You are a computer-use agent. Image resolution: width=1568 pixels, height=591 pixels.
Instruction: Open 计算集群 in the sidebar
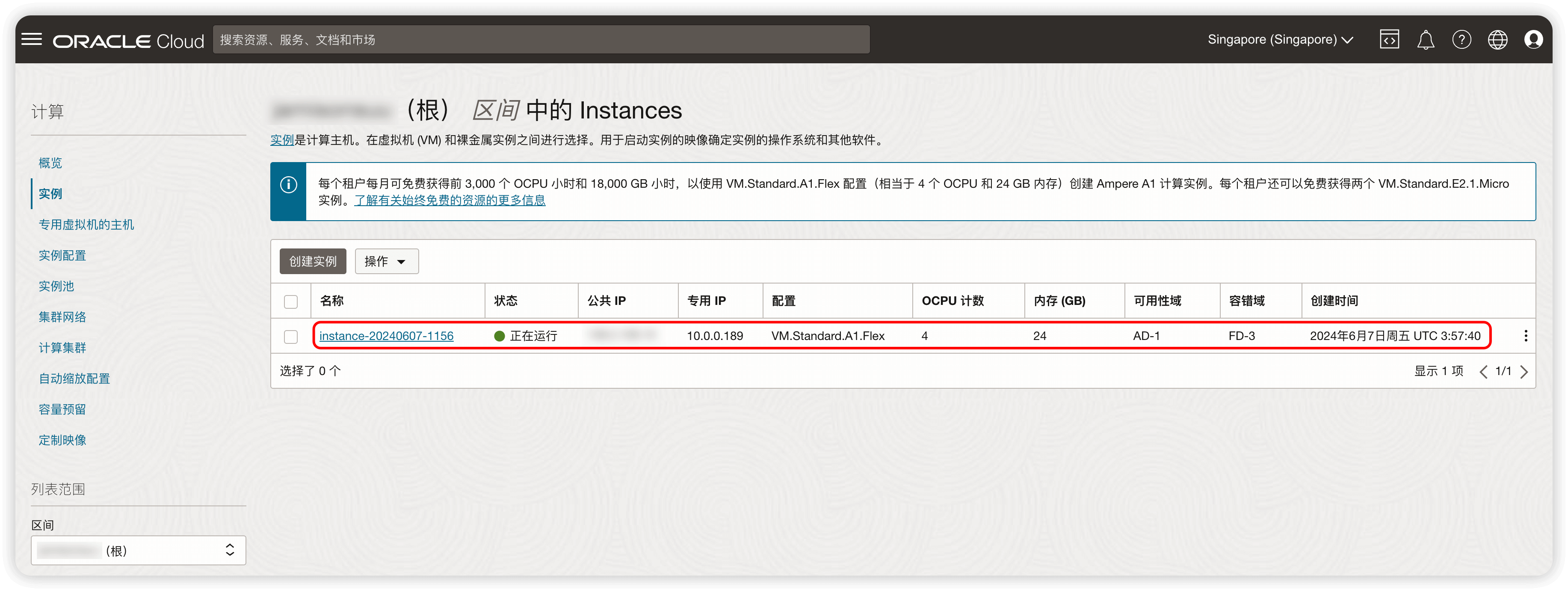click(63, 348)
